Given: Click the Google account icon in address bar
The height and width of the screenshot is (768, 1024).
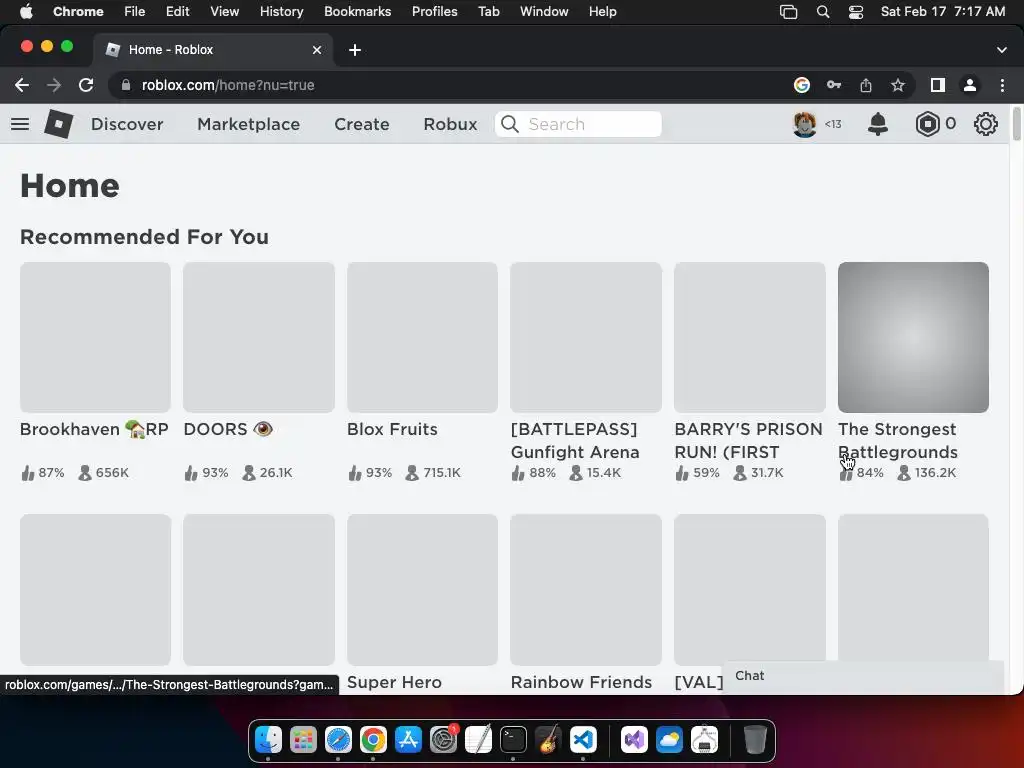Looking at the screenshot, I should tap(802, 85).
